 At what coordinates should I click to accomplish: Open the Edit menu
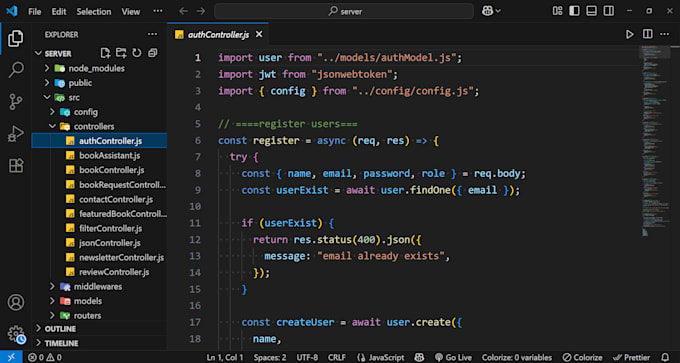coord(59,12)
